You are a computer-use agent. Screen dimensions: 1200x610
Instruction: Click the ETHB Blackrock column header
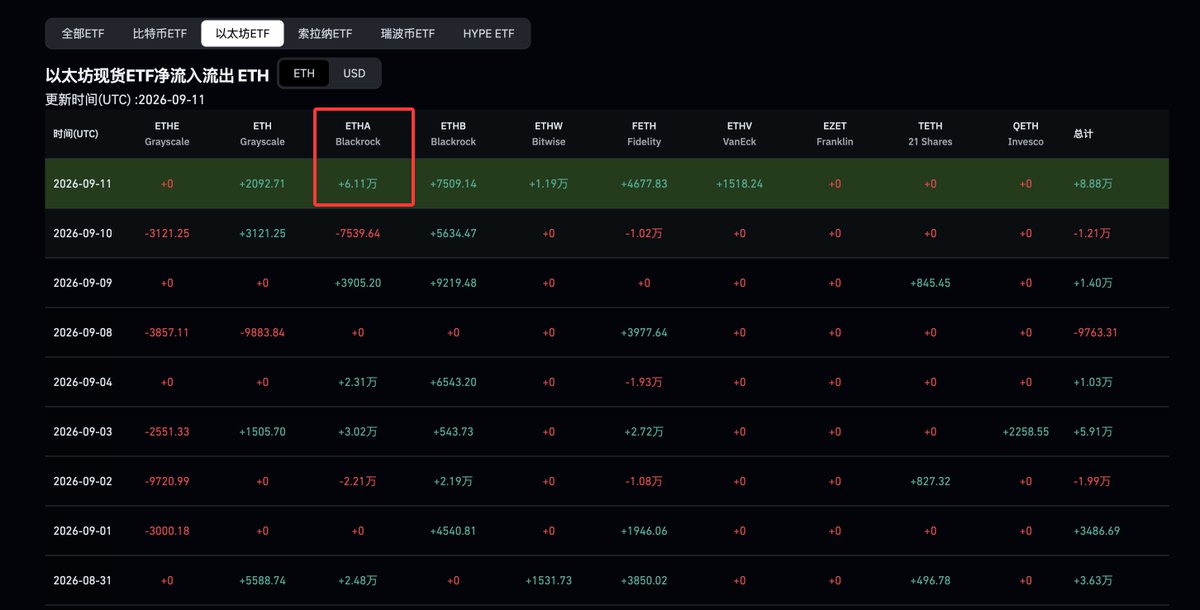tap(453, 134)
